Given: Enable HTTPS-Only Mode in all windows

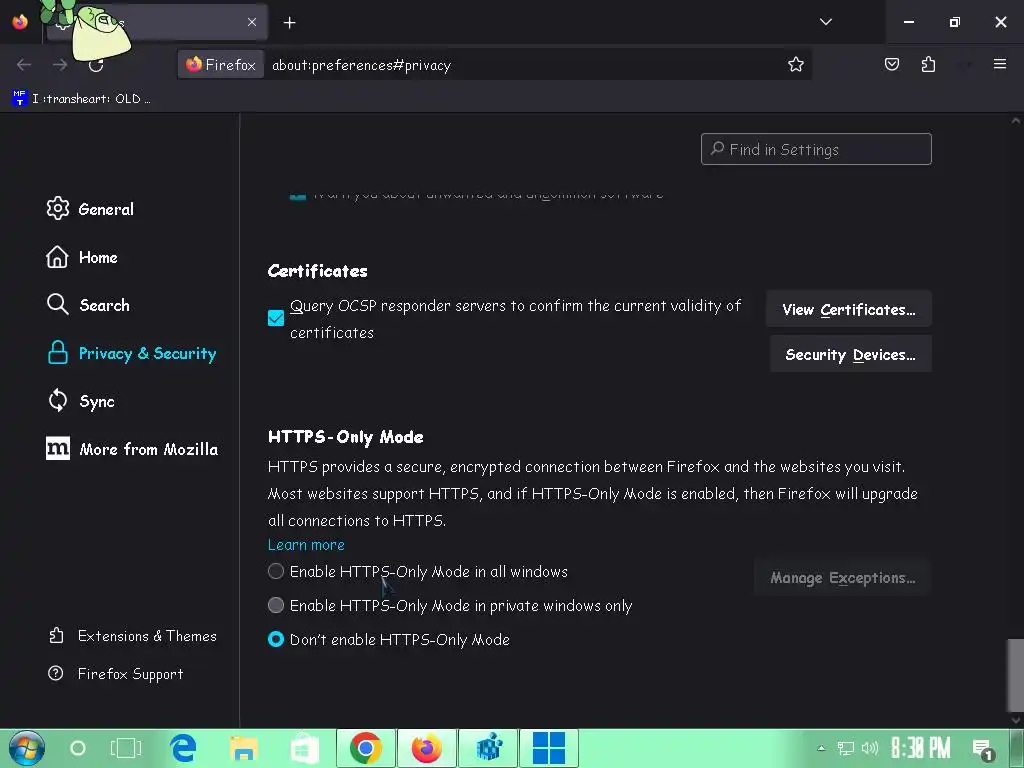Looking at the screenshot, I should (276, 571).
